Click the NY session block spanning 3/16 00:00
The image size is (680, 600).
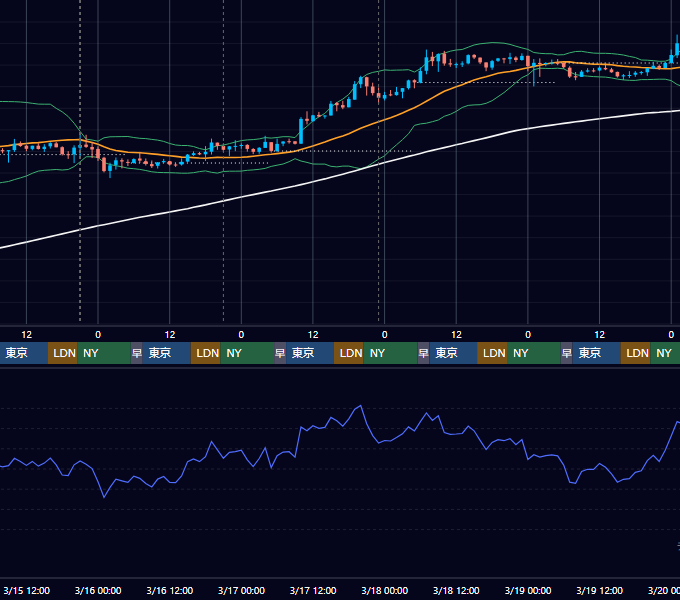(104, 353)
